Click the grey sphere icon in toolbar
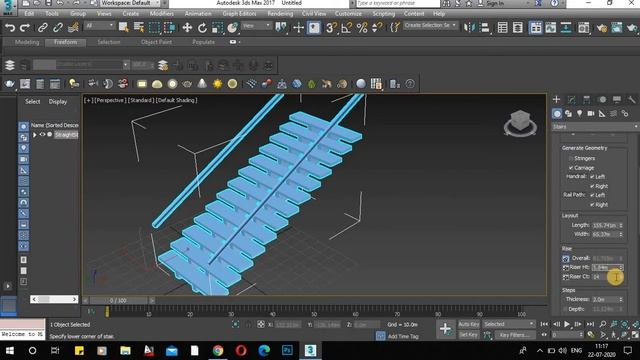 coord(361,84)
